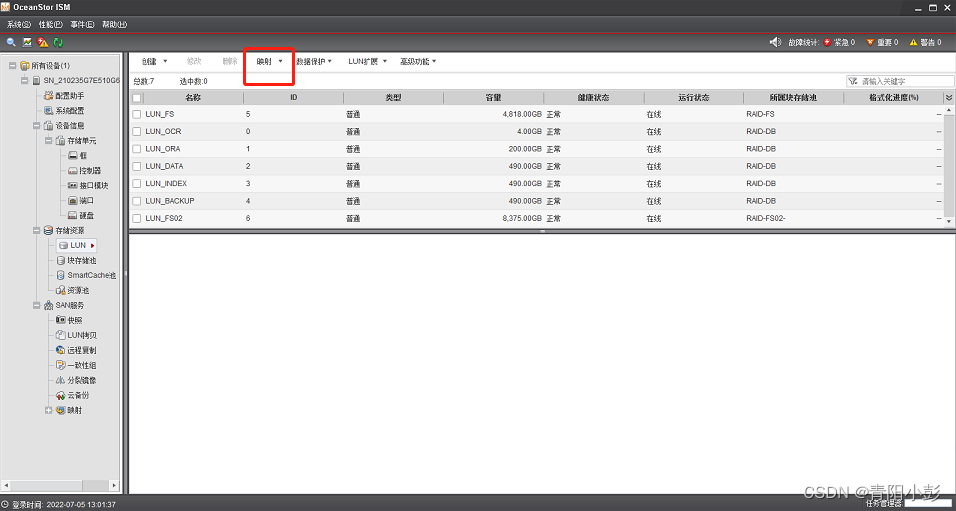The image size is (956, 511).
Task: Check the LUN_BACKUP row checkbox
Action: point(137,201)
